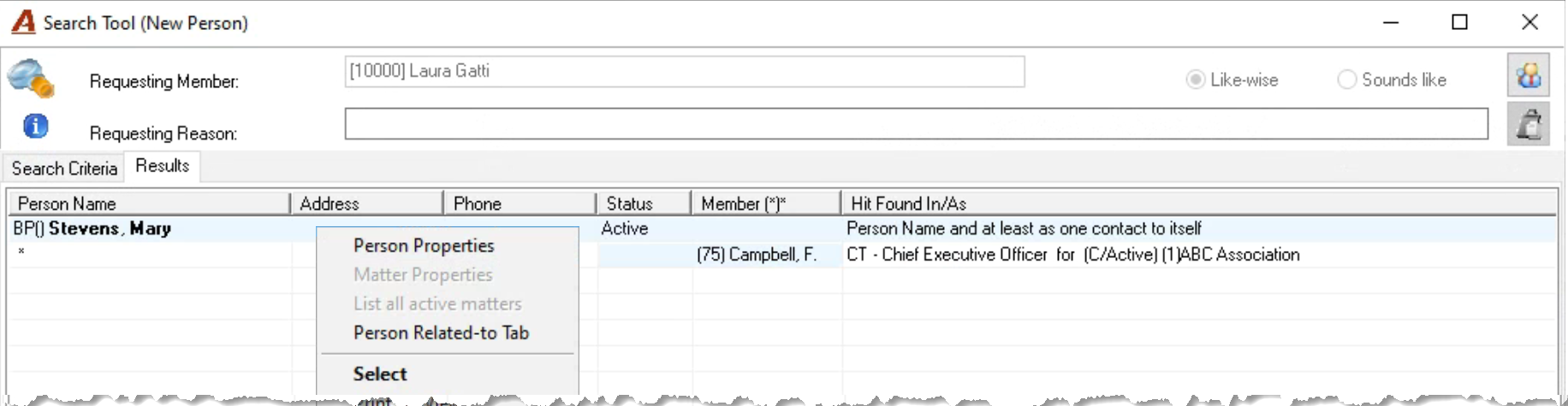This screenshot has width=1568, height=406.
Task: Click the people search icon button
Action: coord(1529,75)
